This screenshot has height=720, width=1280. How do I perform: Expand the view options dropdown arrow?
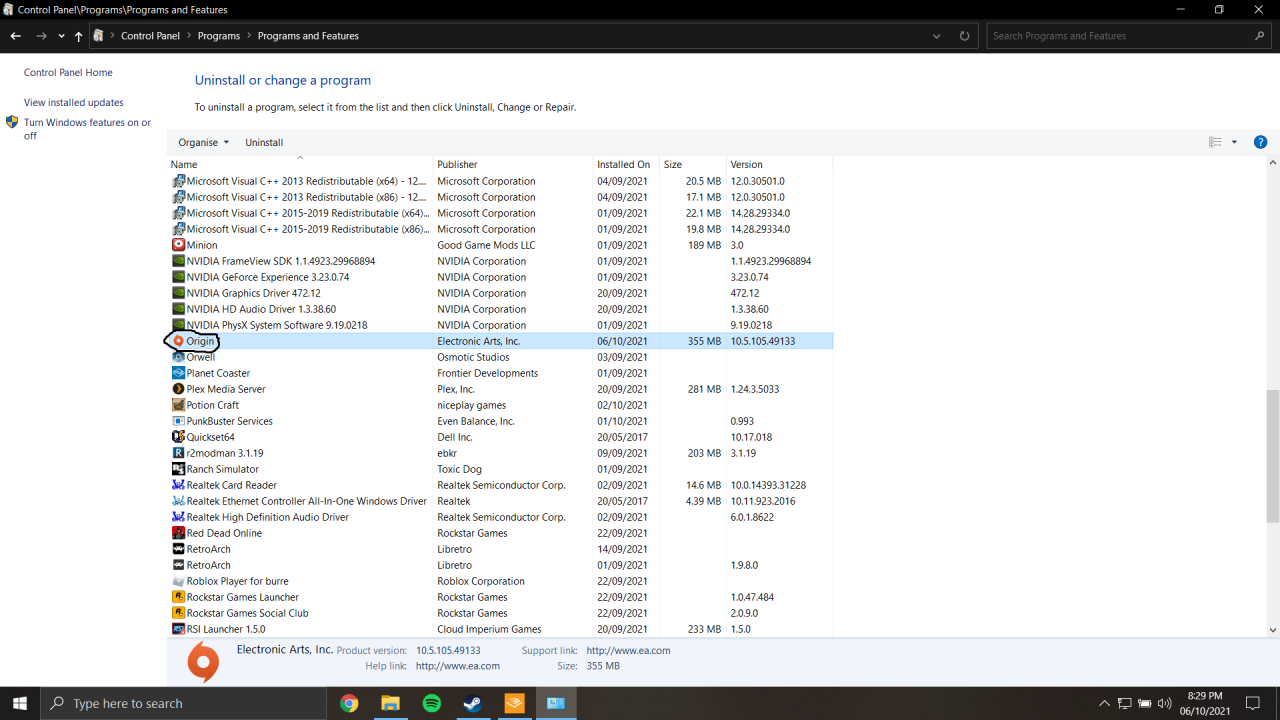tap(1234, 142)
